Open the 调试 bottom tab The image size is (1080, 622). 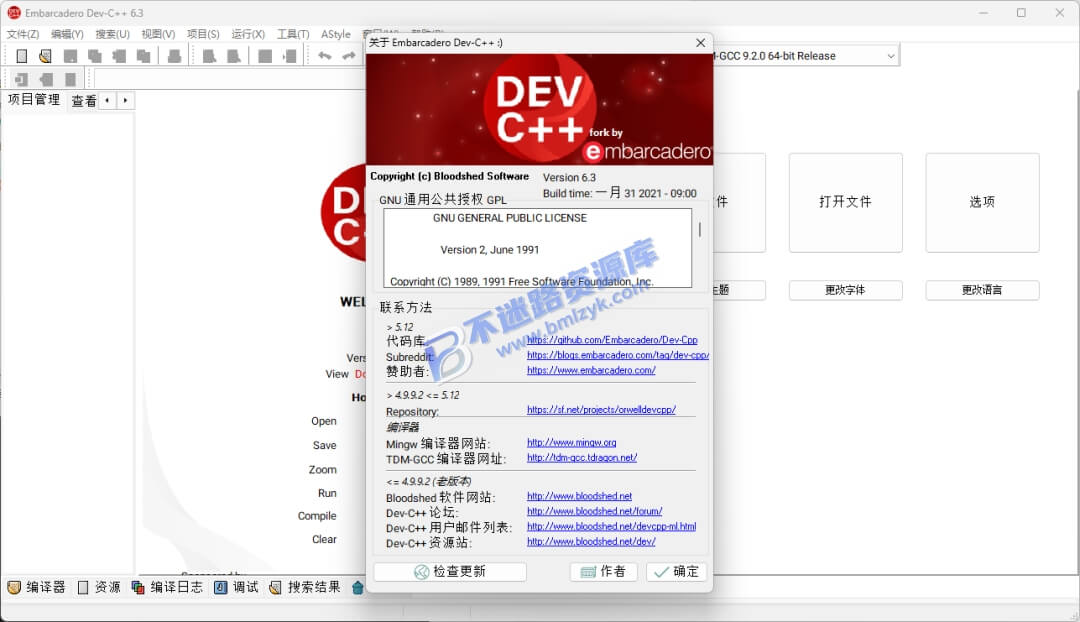pyautogui.click(x=236, y=587)
